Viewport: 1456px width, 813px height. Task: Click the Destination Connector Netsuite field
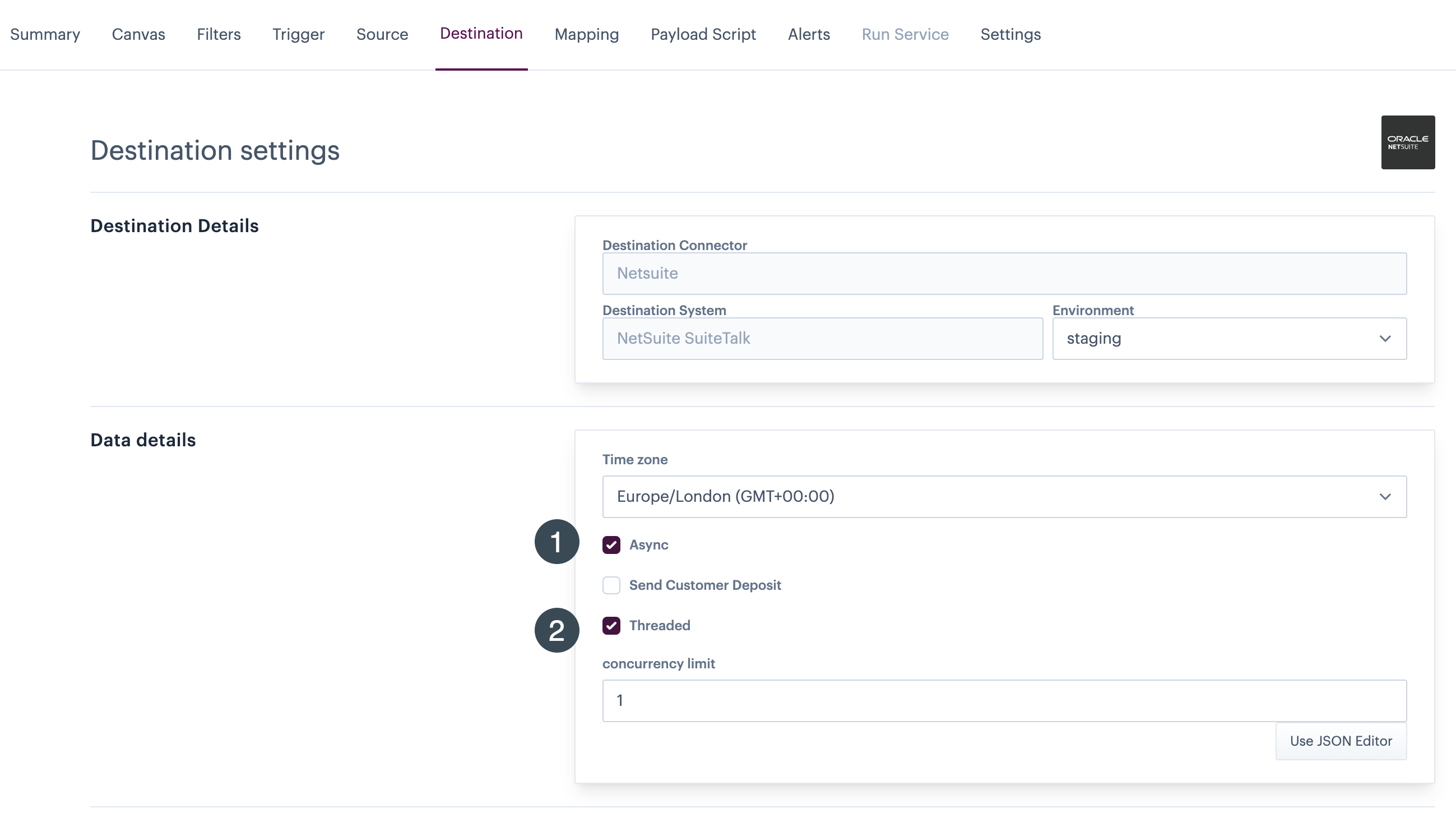click(1004, 274)
